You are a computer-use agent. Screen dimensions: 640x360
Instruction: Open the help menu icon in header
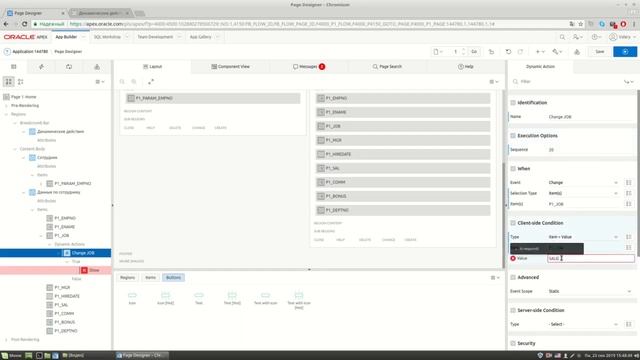[596, 37]
